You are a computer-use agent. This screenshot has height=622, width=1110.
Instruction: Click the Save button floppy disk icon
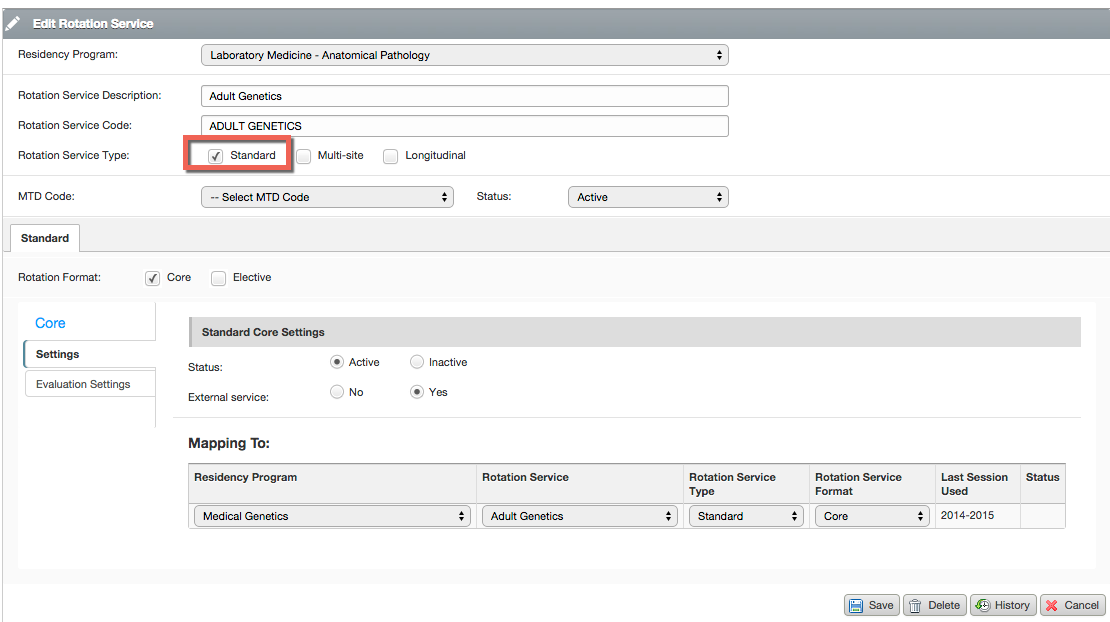click(x=856, y=605)
